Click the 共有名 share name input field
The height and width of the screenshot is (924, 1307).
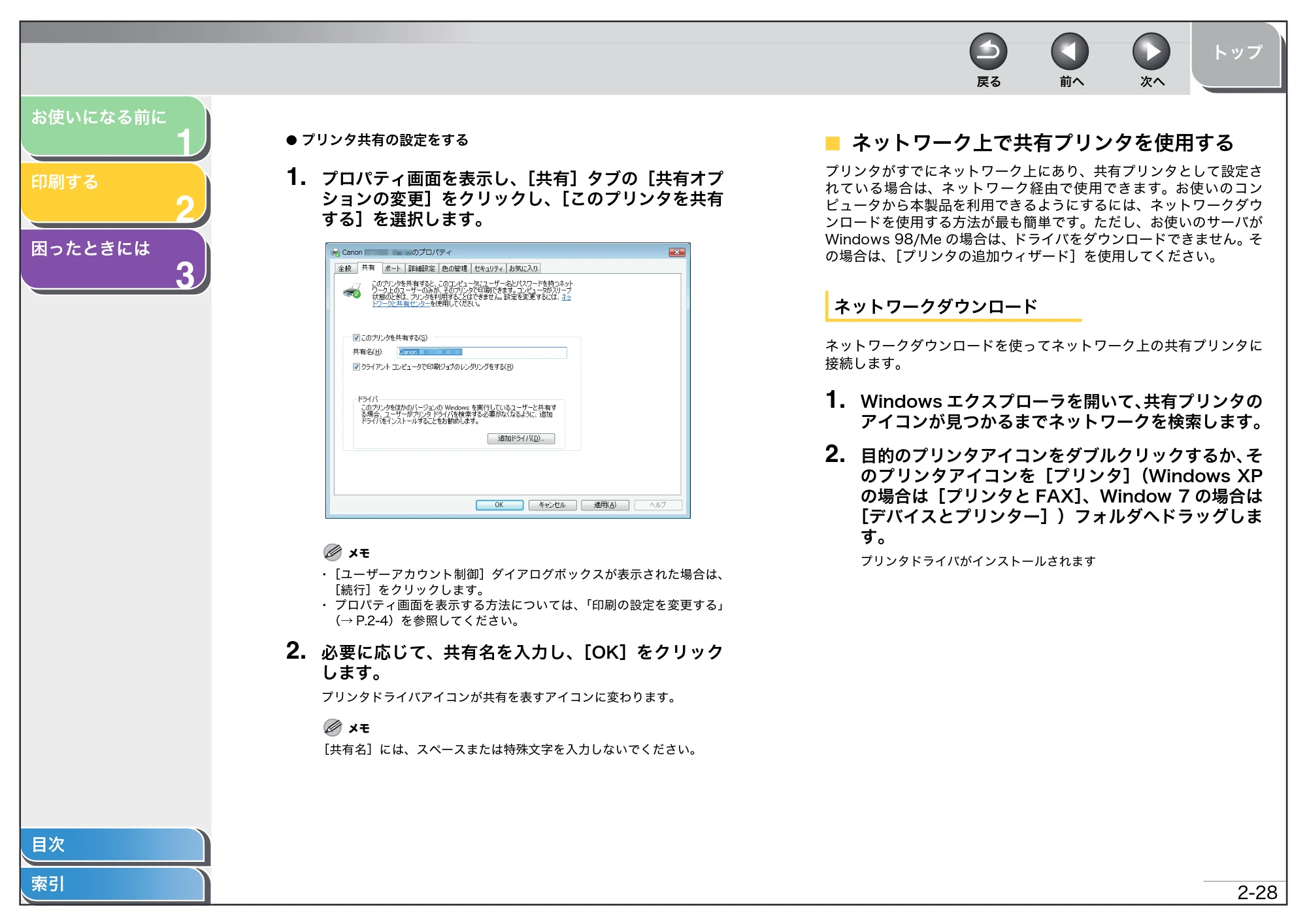click(x=482, y=352)
